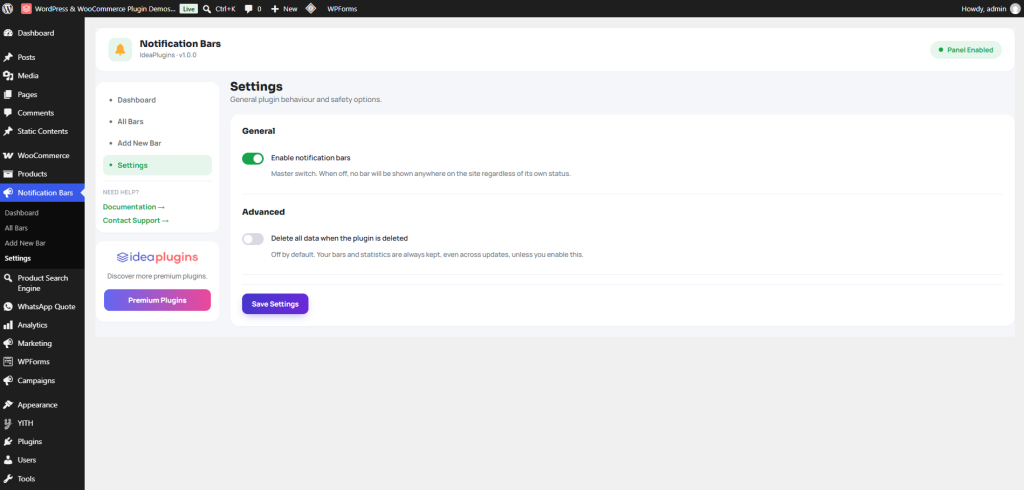Image resolution: width=1024 pixels, height=490 pixels.
Task: Select Add New Bar in plugin panel nav
Action: (157, 143)
